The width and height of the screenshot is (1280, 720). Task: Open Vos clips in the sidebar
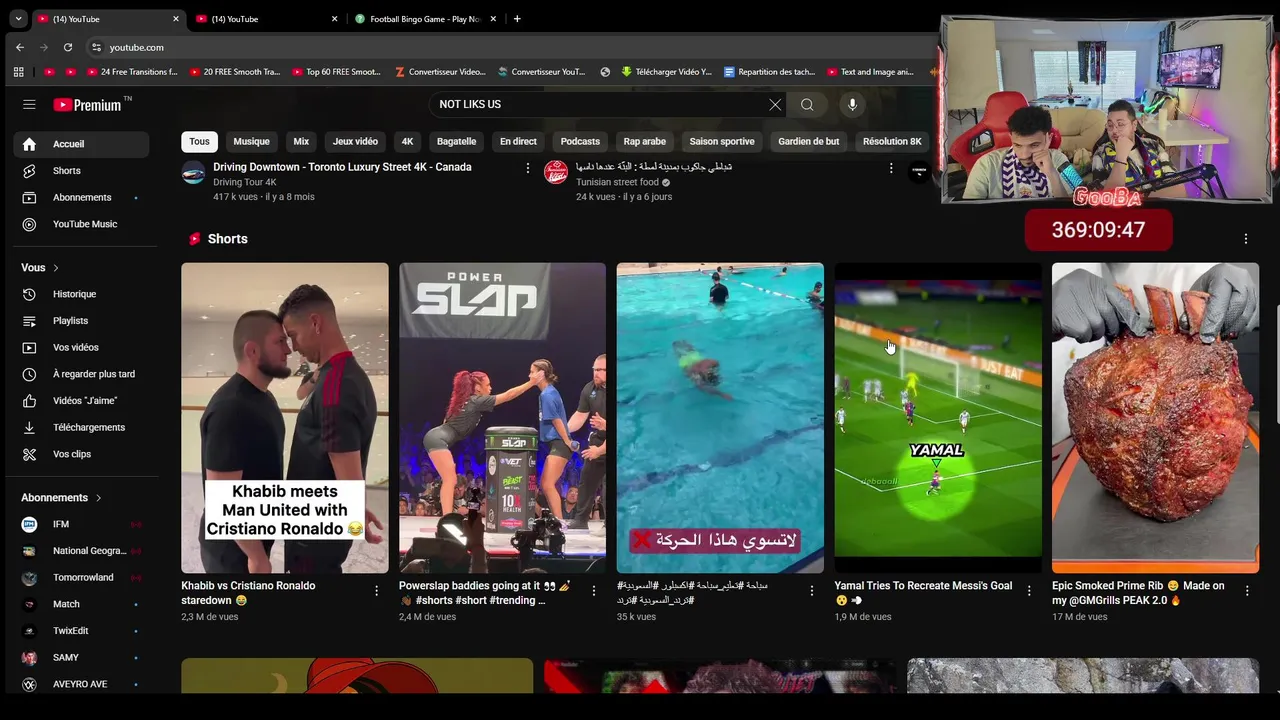[x=82, y=454]
